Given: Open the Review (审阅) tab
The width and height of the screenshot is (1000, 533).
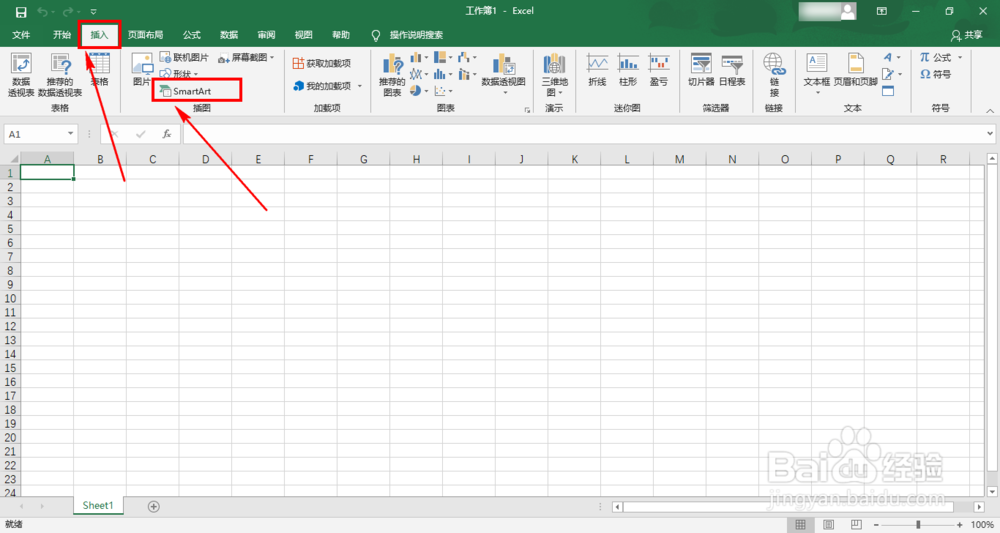Looking at the screenshot, I should click(x=267, y=35).
